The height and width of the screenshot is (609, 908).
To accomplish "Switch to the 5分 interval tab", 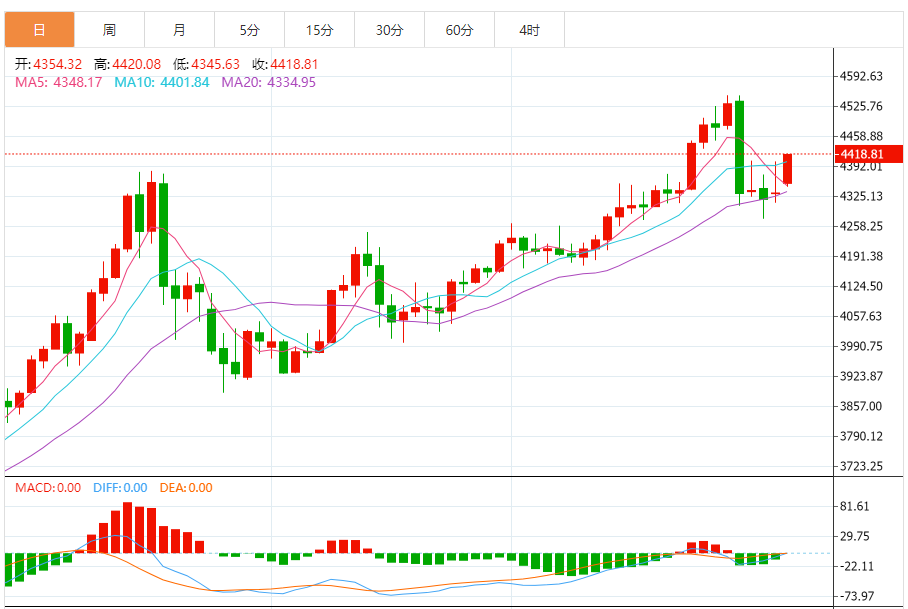I will coord(249,30).
